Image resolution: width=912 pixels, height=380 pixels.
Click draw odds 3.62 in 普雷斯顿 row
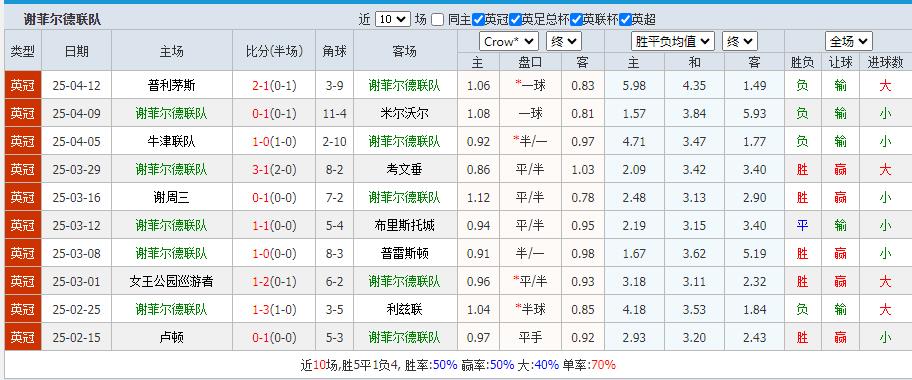694,253
